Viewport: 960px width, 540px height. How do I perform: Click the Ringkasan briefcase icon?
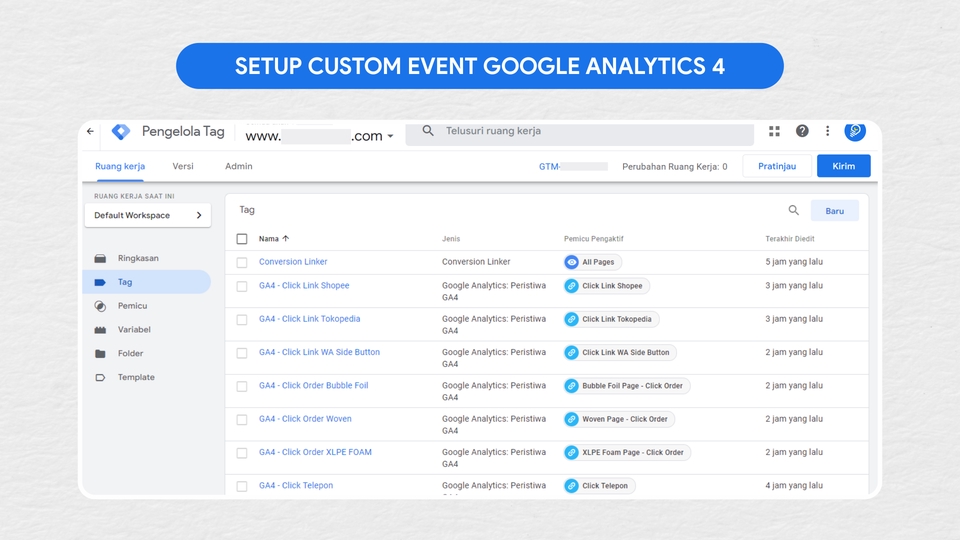pyautogui.click(x=100, y=258)
